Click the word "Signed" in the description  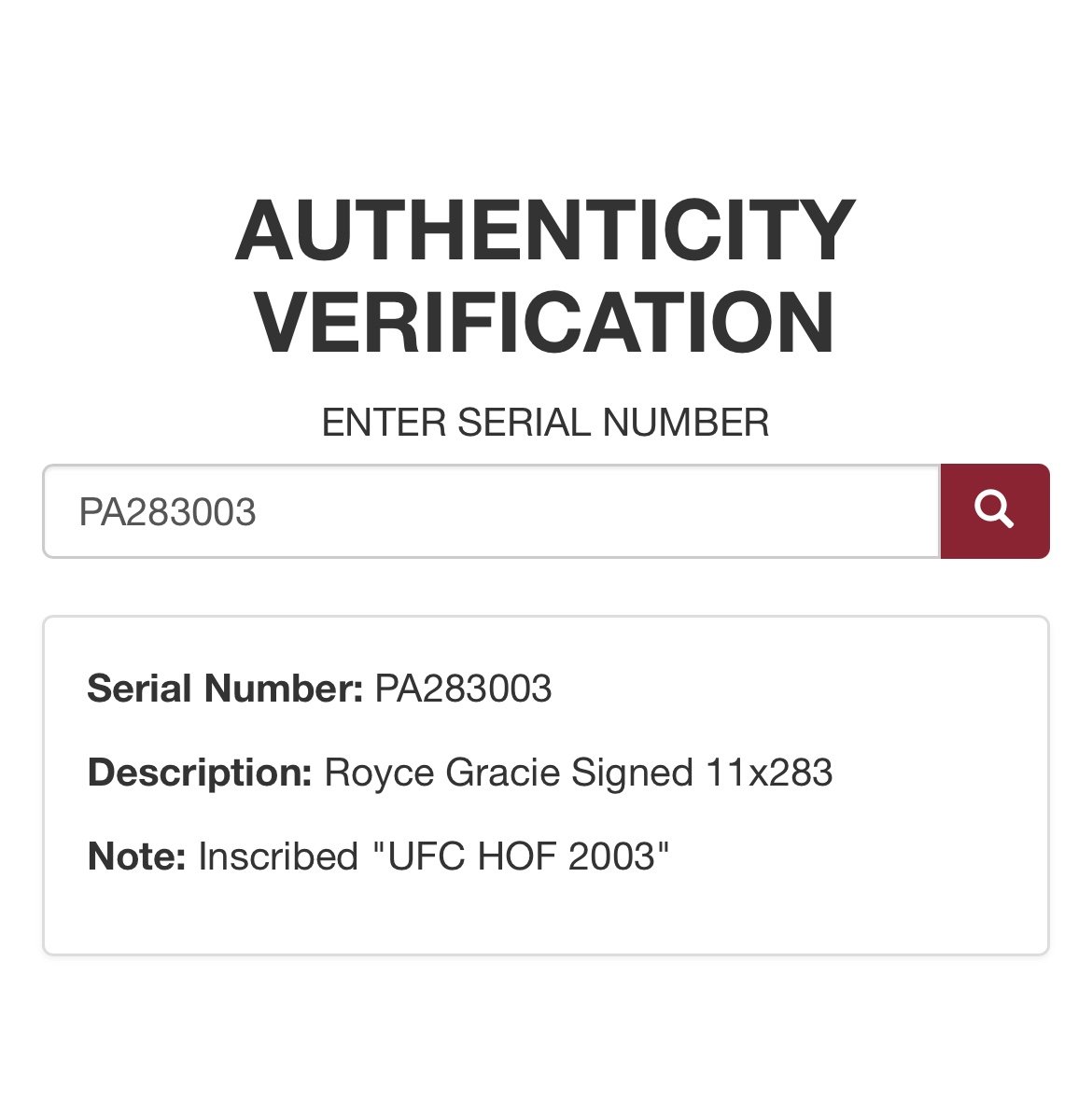coord(632,773)
